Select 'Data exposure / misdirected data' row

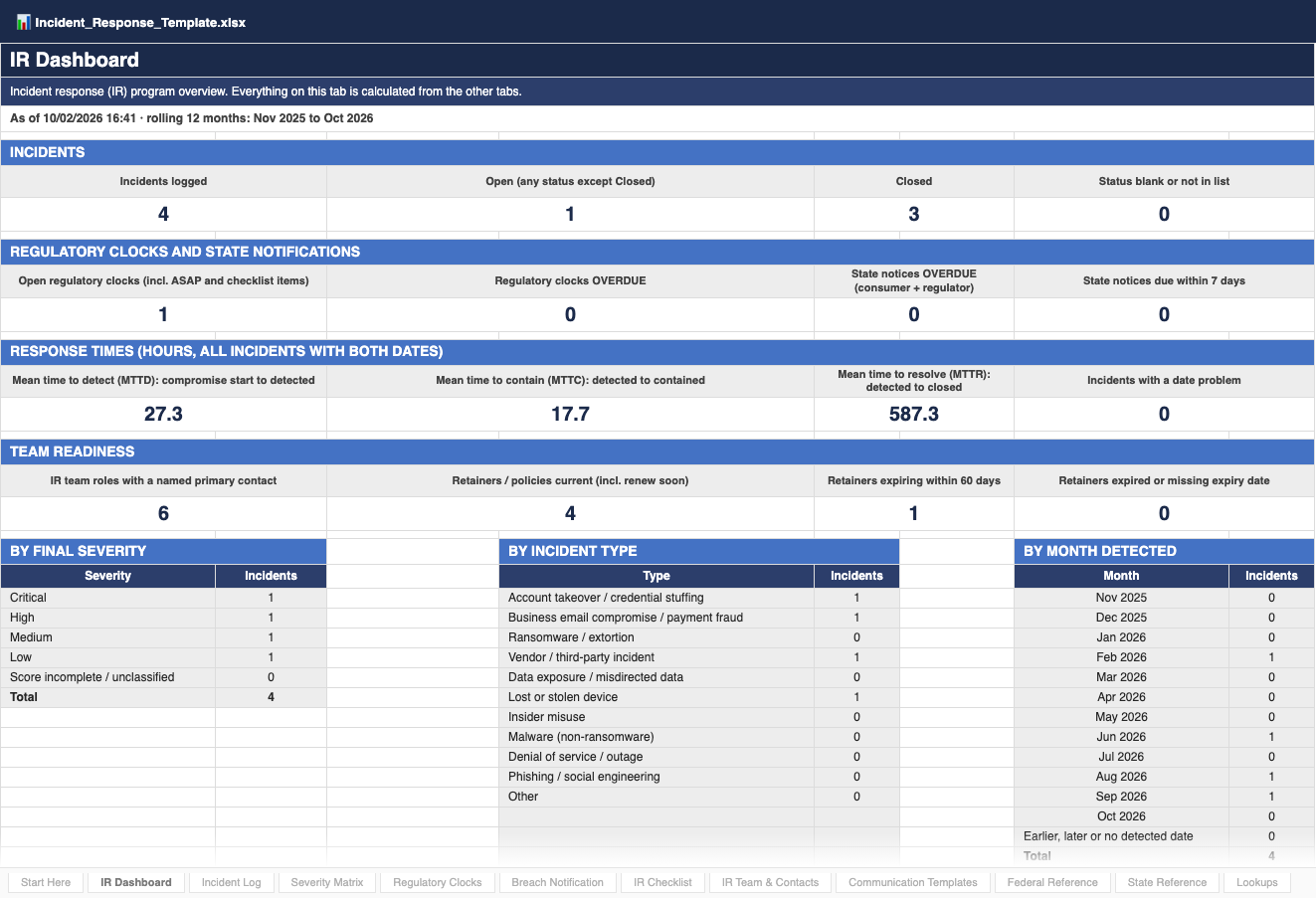698,677
